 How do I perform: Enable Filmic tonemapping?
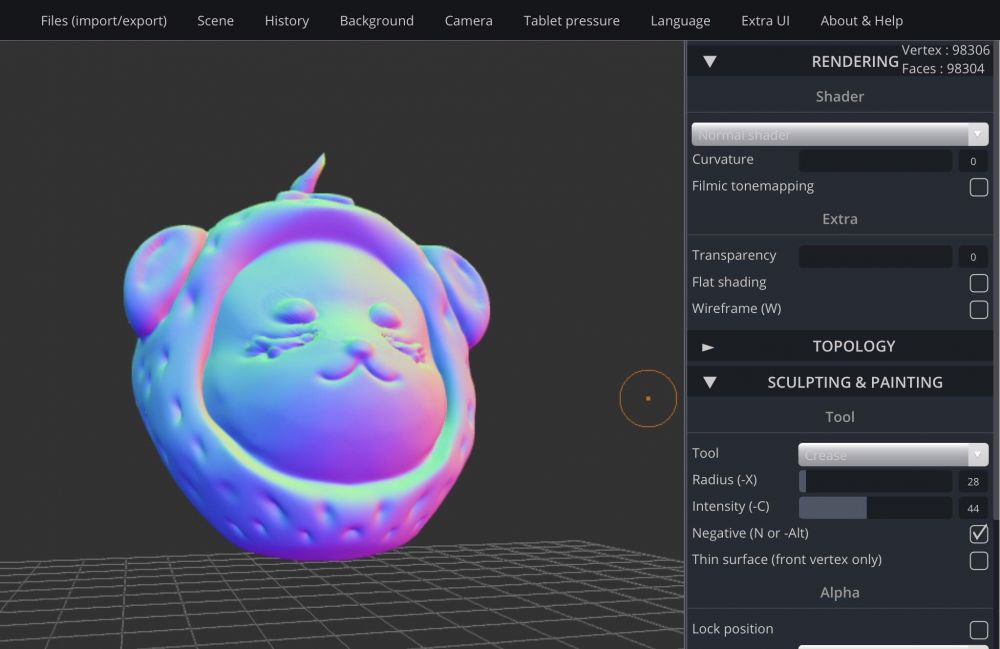click(978, 187)
